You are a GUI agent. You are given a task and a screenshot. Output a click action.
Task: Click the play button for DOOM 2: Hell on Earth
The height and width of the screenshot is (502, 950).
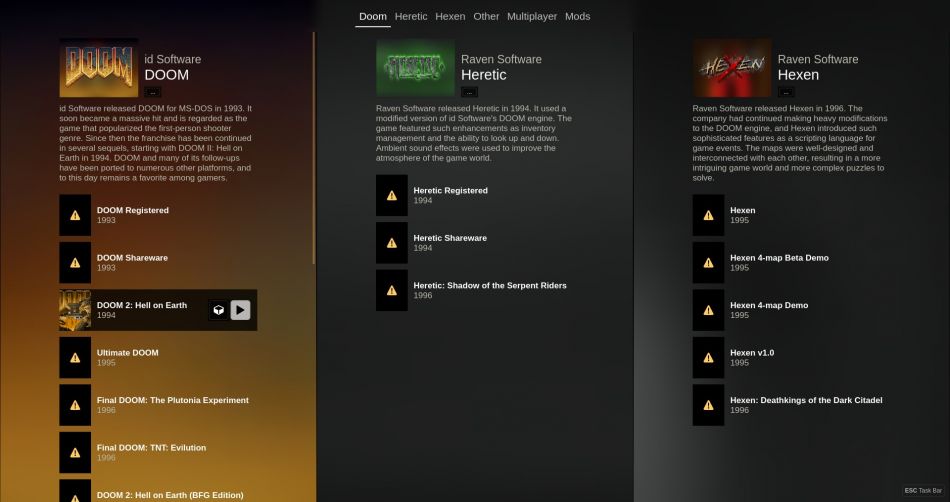pos(241,310)
